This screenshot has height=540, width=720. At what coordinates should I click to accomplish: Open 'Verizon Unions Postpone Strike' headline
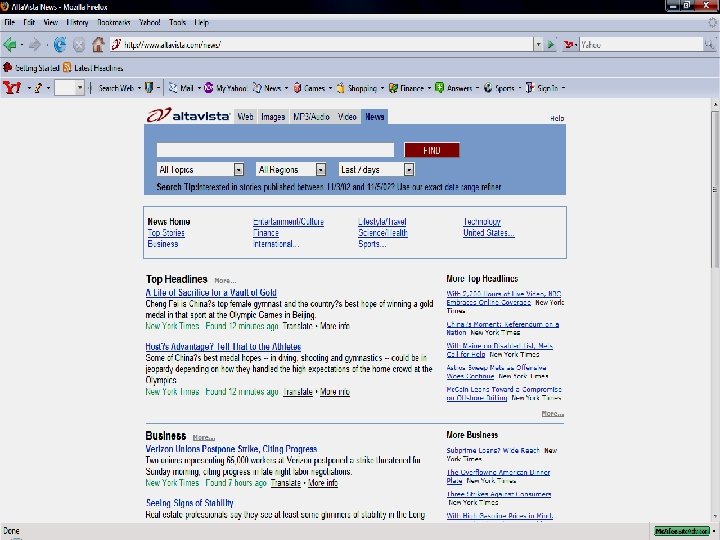231,449
